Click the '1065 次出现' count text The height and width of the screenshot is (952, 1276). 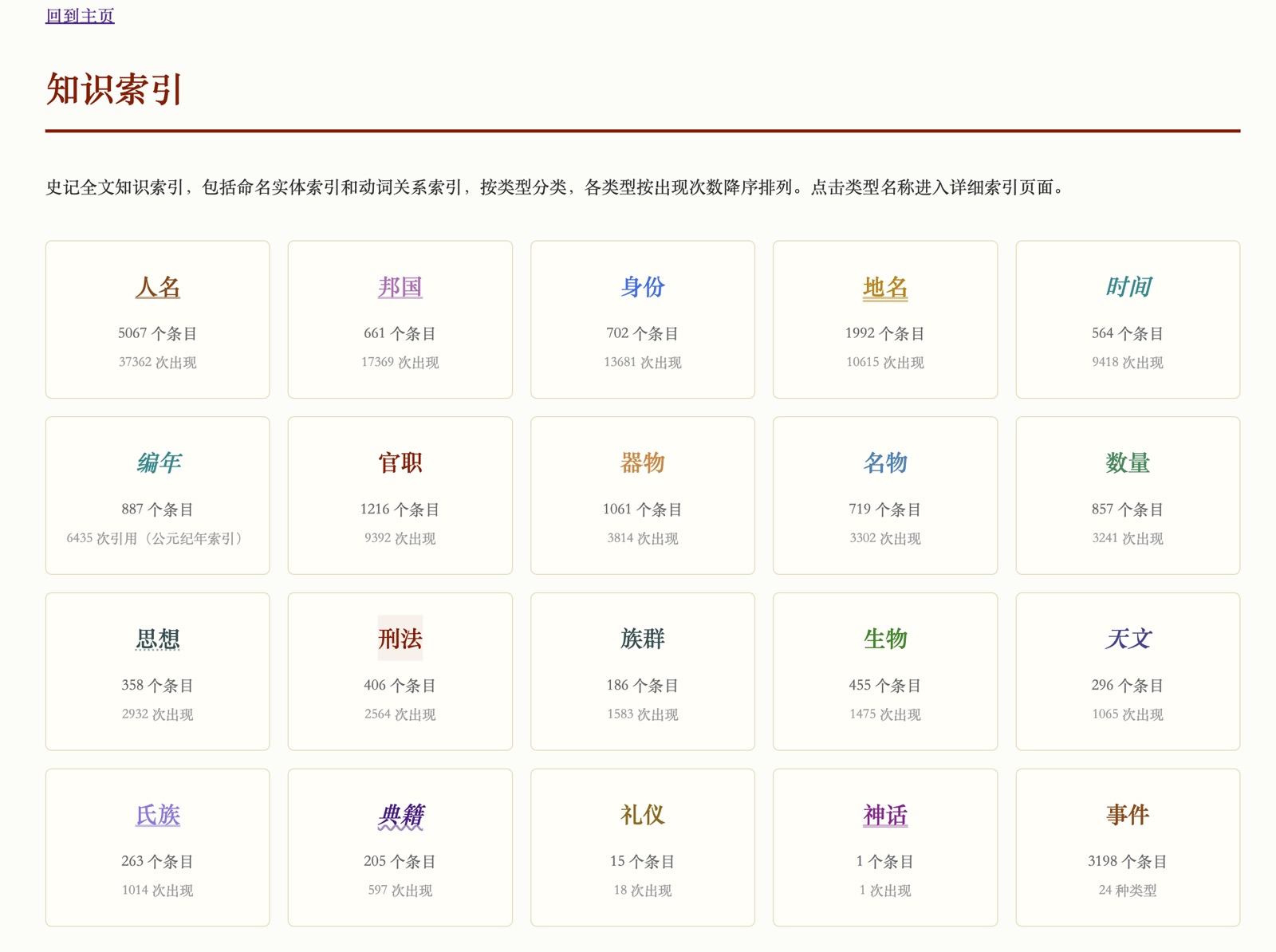pyautogui.click(x=1128, y=714)
